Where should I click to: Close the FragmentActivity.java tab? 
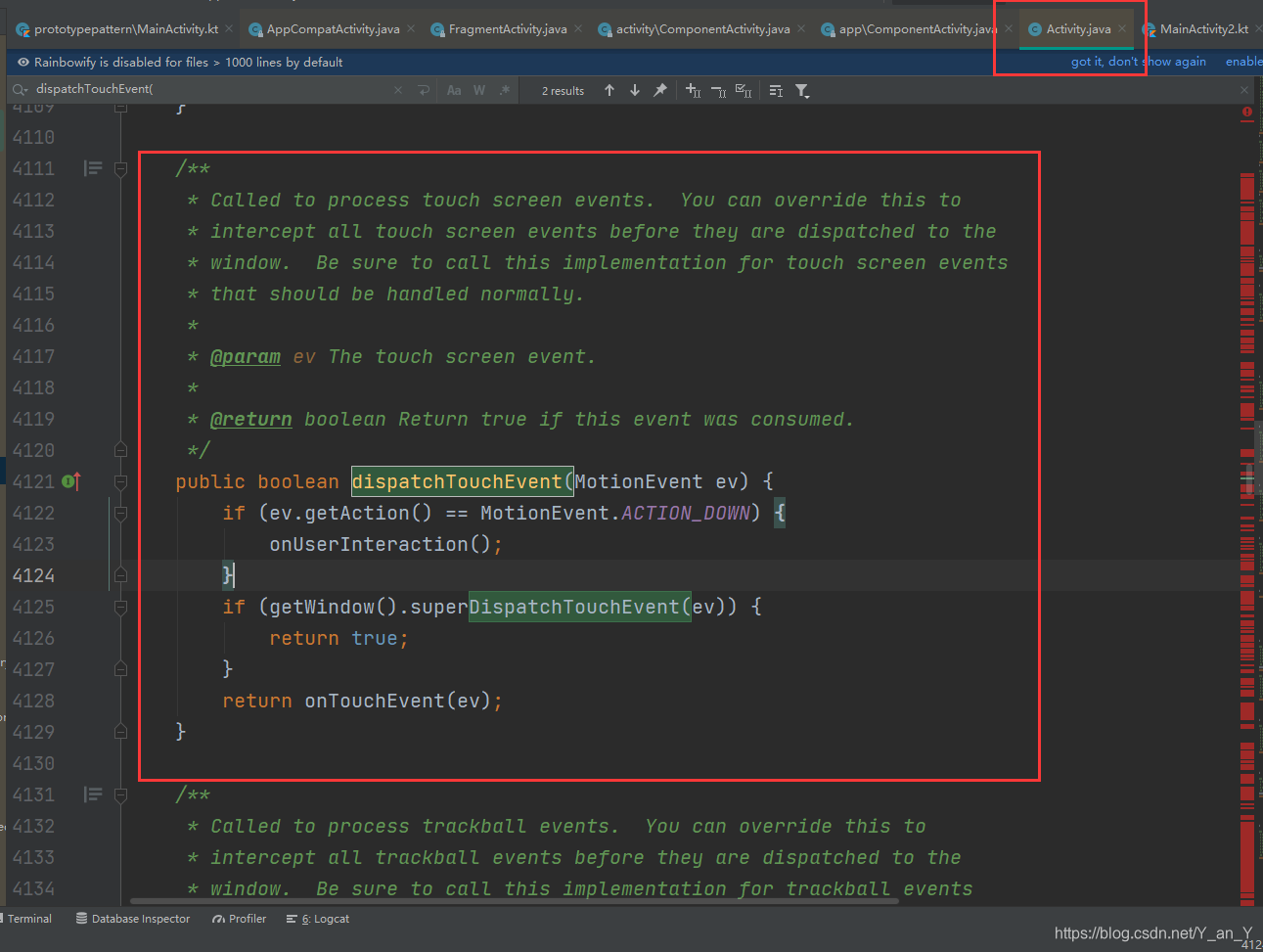[578, 28]
